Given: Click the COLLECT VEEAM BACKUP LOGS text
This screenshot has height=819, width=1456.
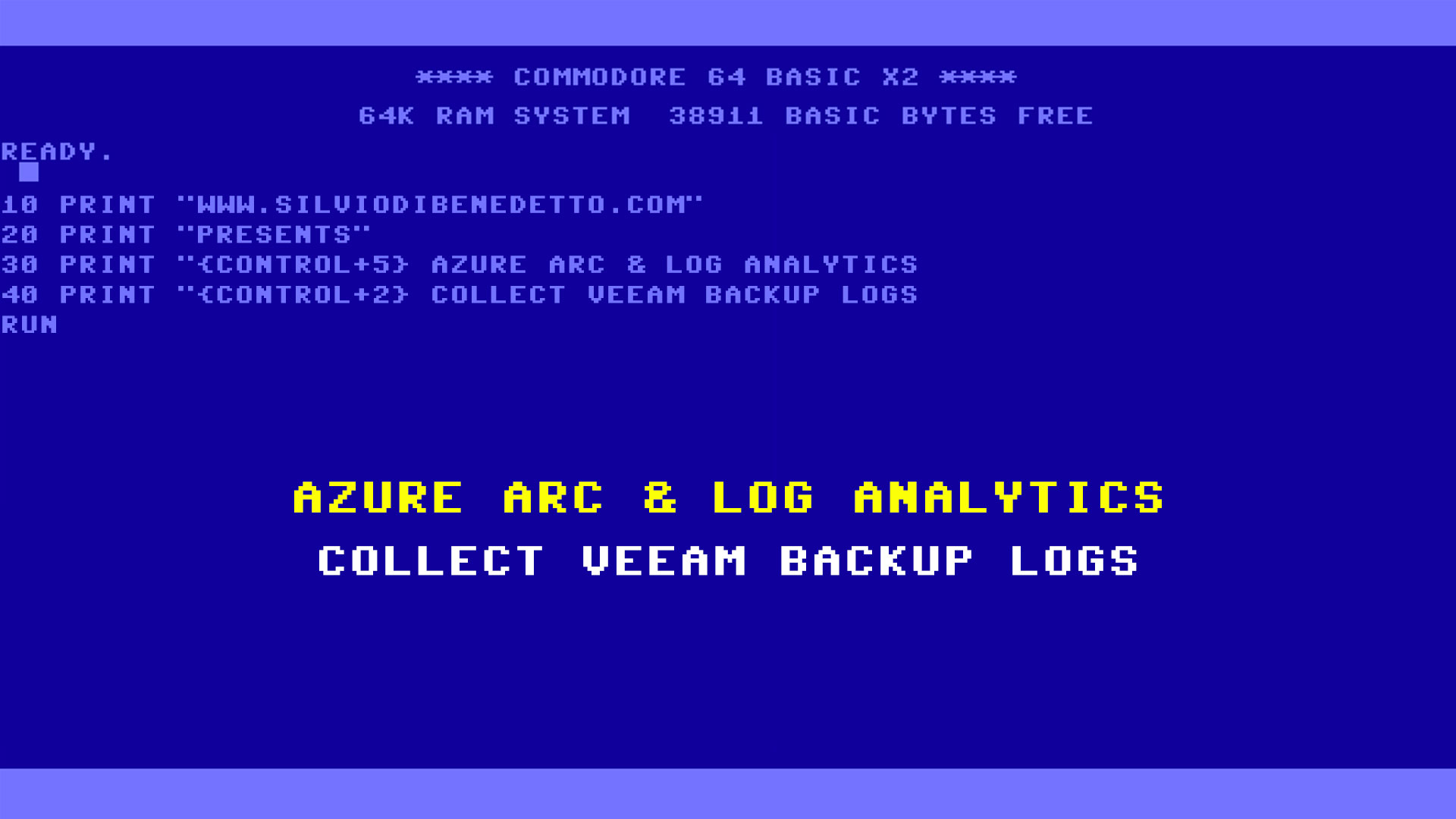Looking at the screenshot, I should [x=727, y=560].
